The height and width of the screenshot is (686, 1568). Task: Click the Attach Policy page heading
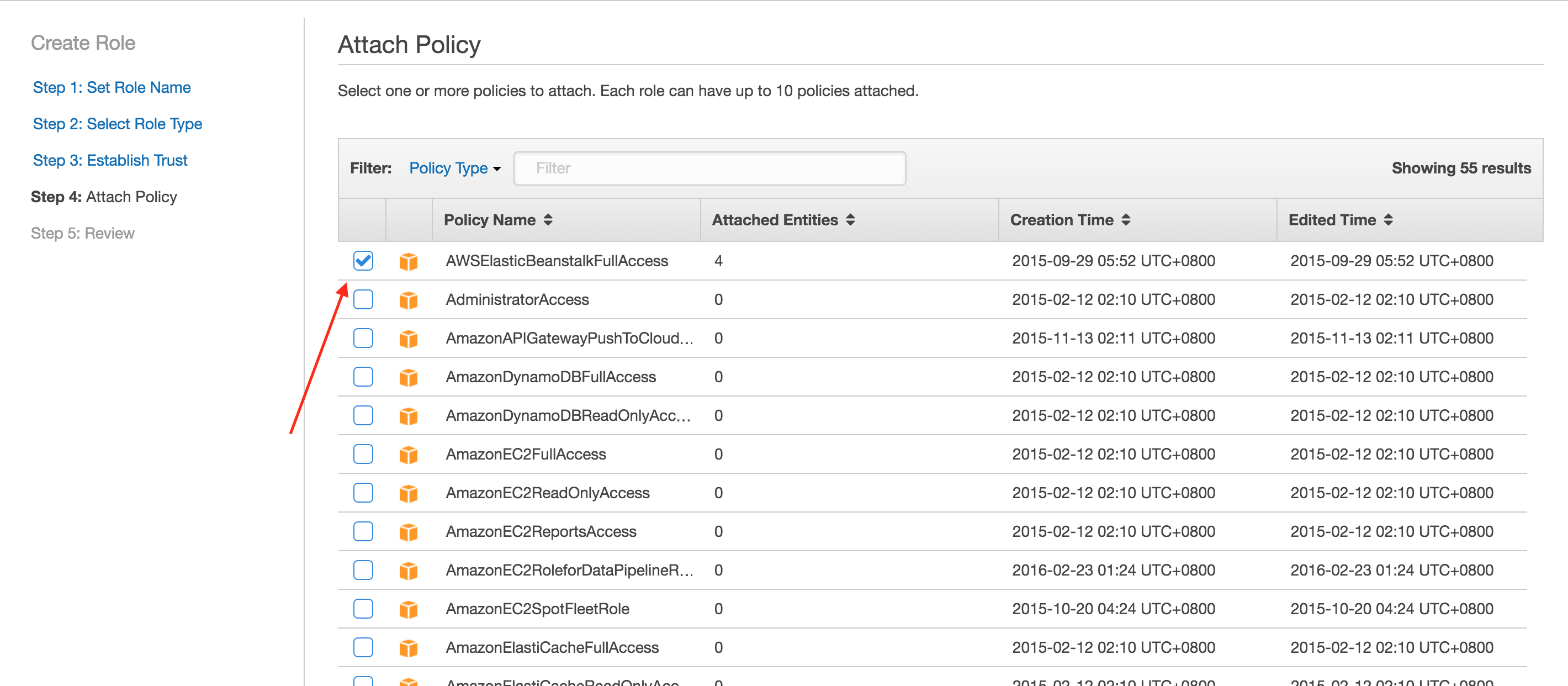pos(409,45)
